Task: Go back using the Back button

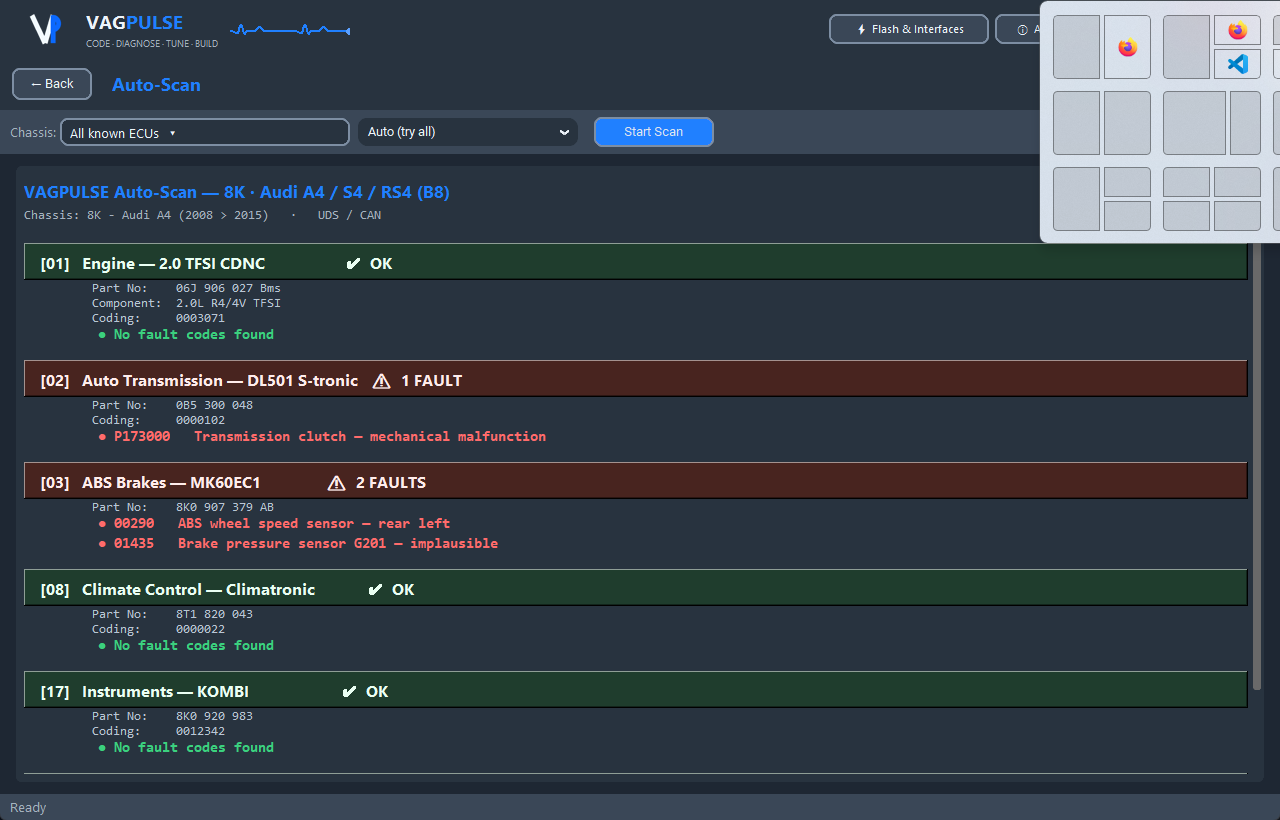Action: point(52,84)
